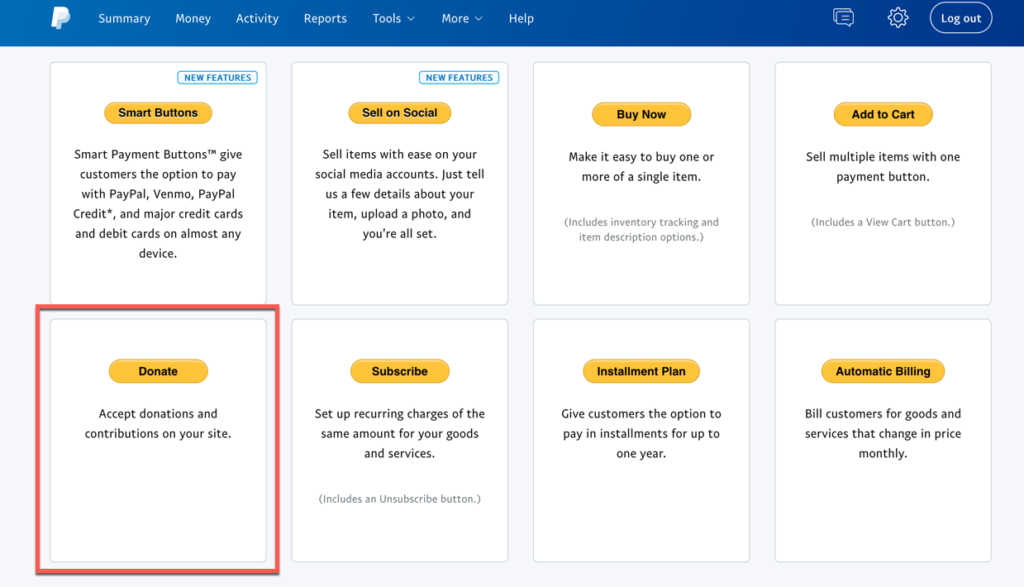Screen dimensions: 1024x587
Task: Click the New Features badge on Smart Buttons card
Action: click(x=217, y=77)
